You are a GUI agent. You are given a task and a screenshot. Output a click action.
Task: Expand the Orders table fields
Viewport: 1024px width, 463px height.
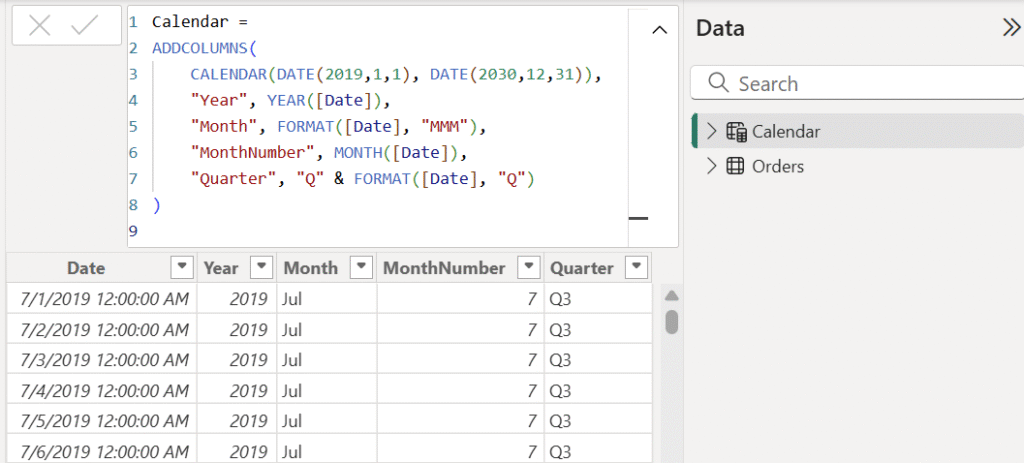(x=711, y=166)
